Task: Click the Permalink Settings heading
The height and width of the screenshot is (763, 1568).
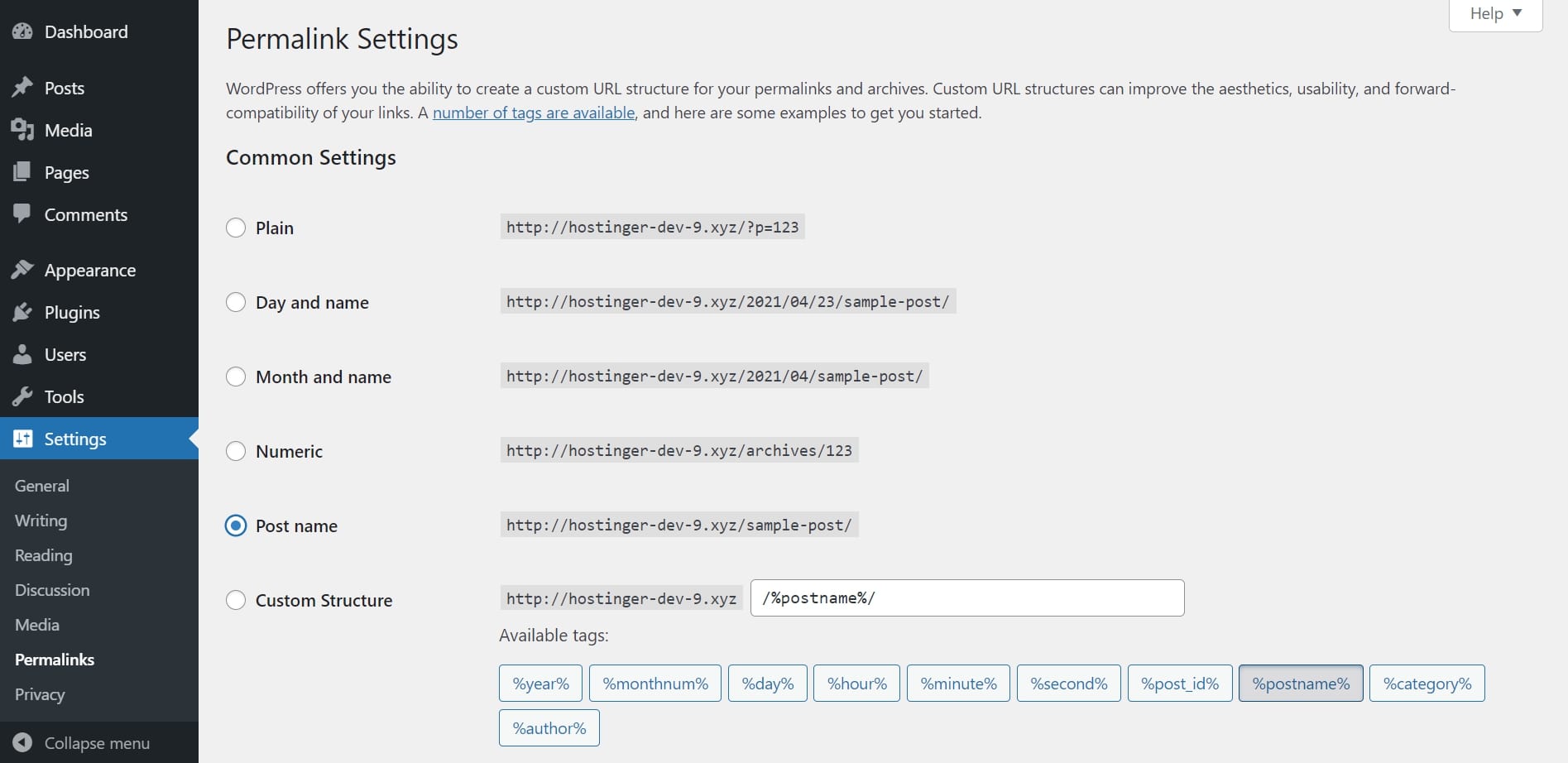Action: click(342, 40)
